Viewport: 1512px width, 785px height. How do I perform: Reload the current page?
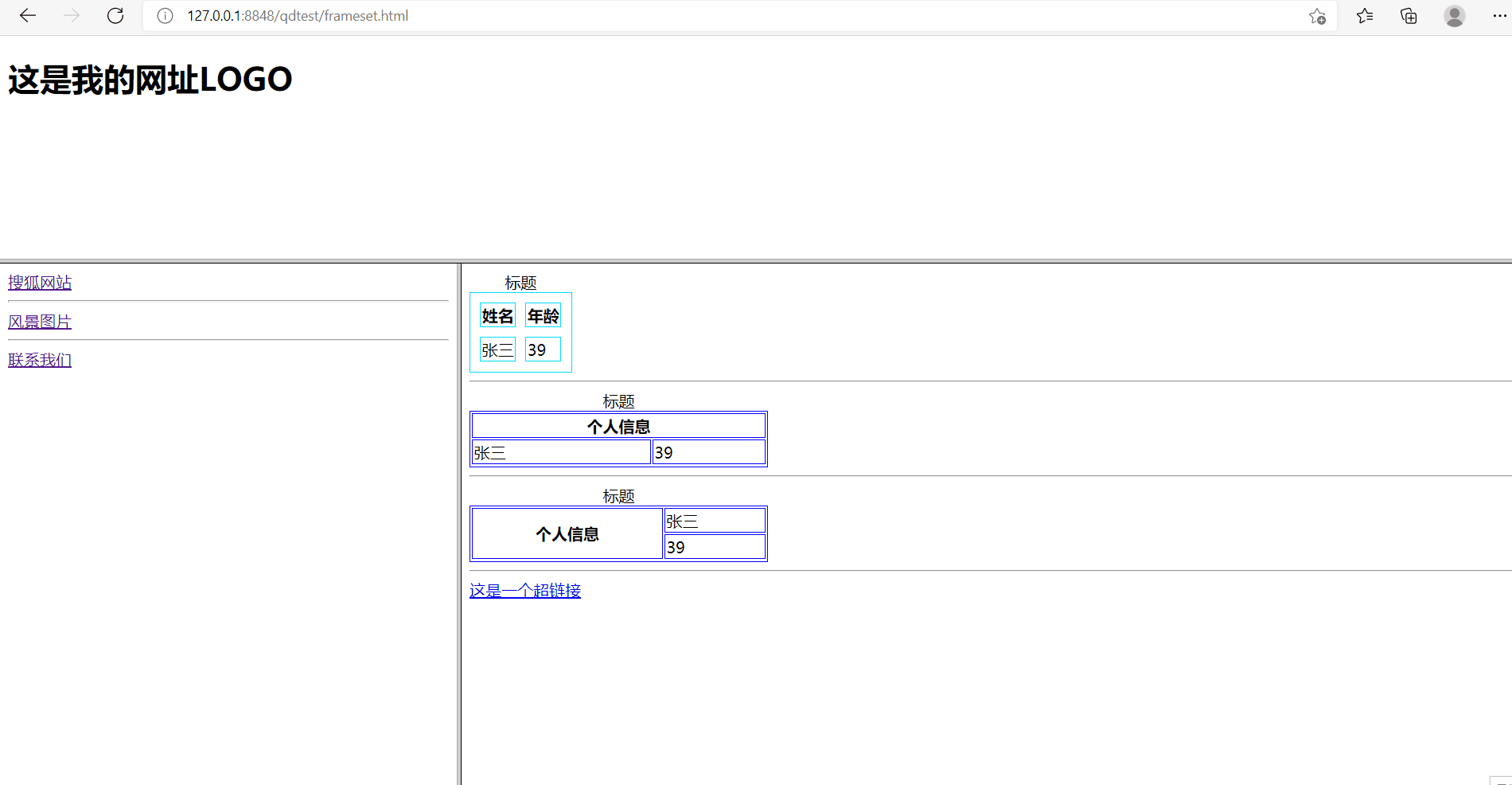115,16
